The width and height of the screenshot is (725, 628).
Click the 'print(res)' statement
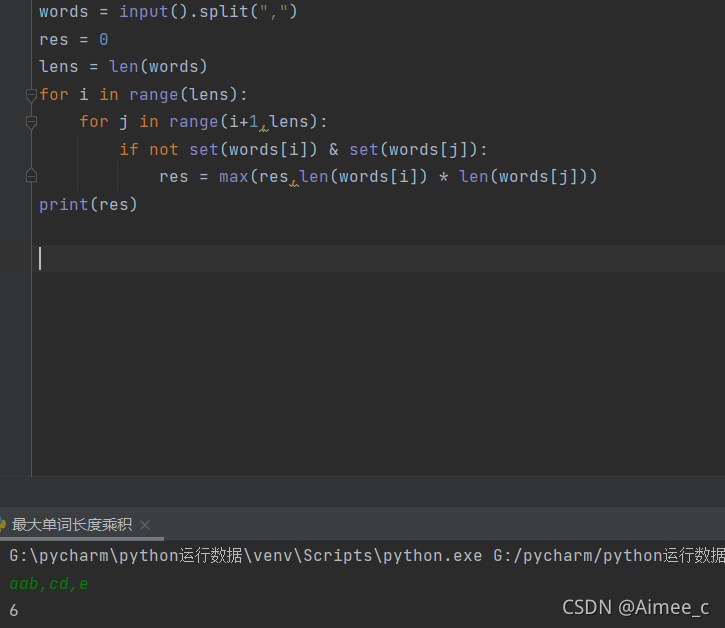(x=88, y=204)
